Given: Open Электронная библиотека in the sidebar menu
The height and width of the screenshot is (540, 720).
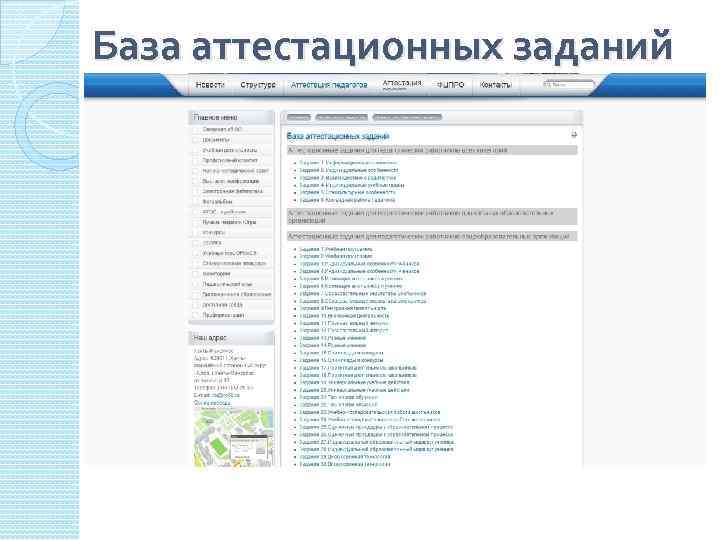Looking at the screenshot, I should pos(232,191).
